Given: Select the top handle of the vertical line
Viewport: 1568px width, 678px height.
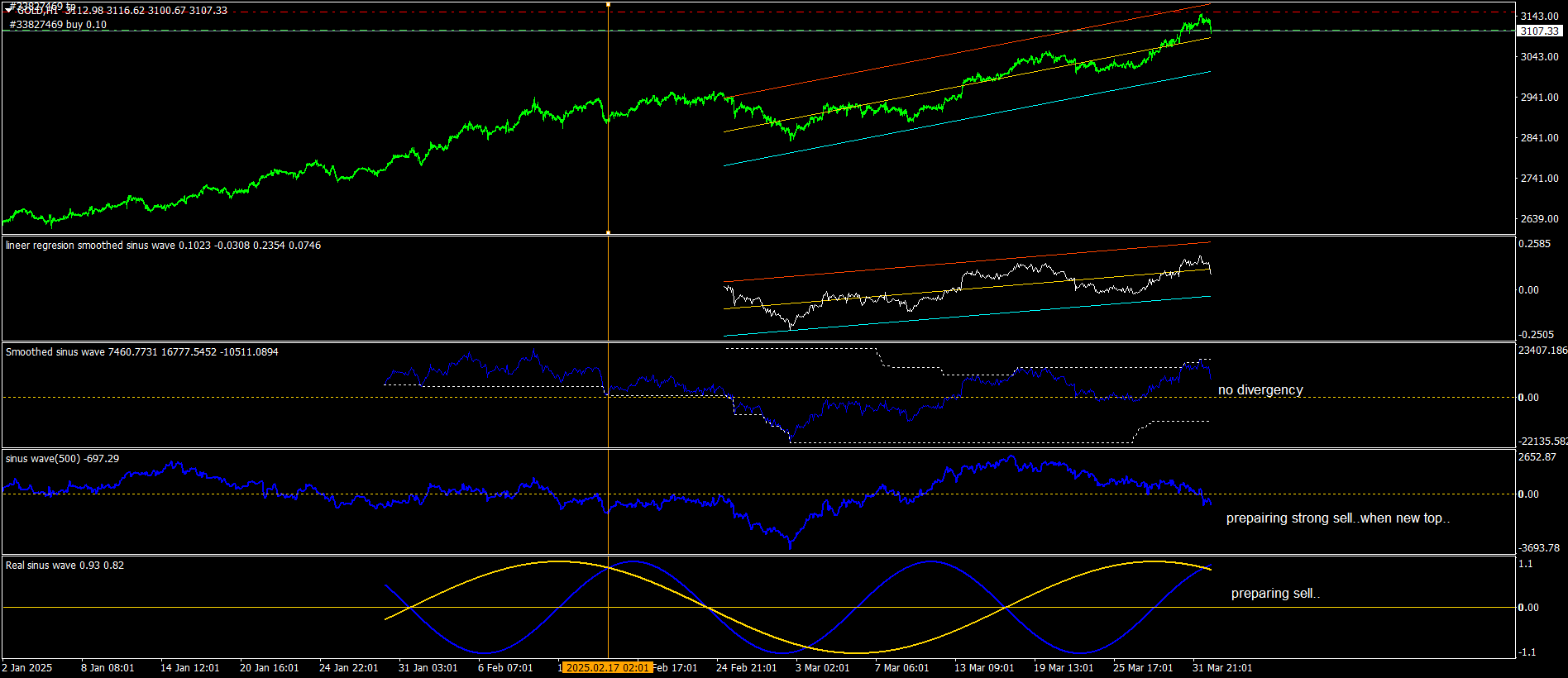Looking at the screenshot, I should click(609, 4).
